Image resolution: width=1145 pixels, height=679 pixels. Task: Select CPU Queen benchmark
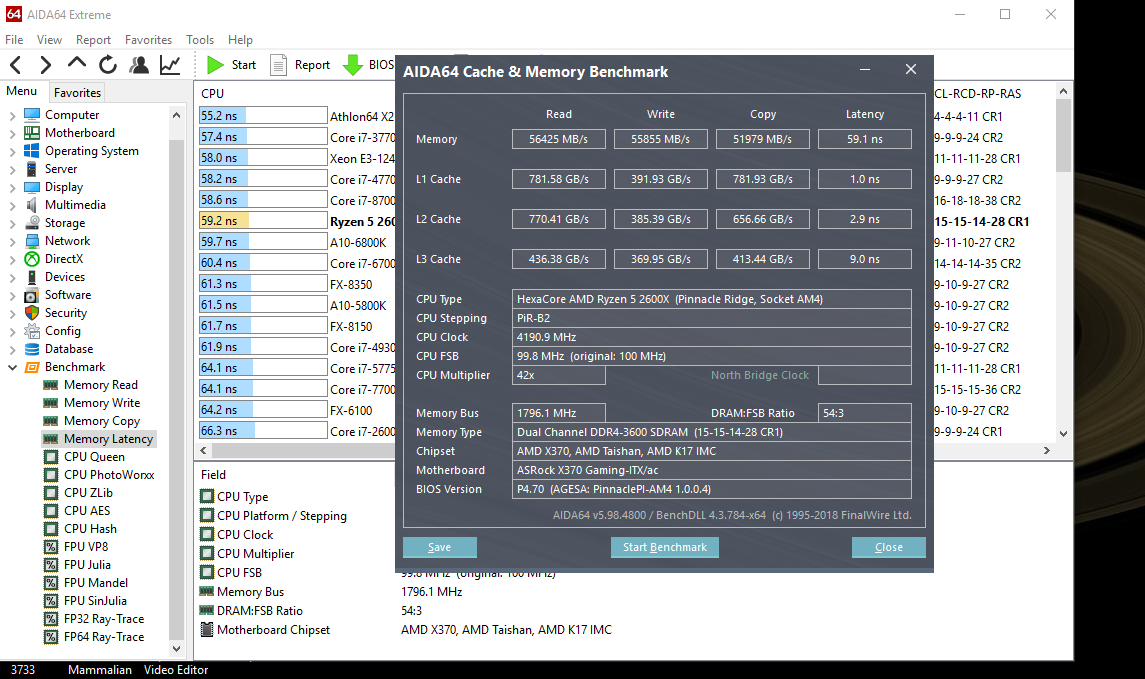coord(94,457)
